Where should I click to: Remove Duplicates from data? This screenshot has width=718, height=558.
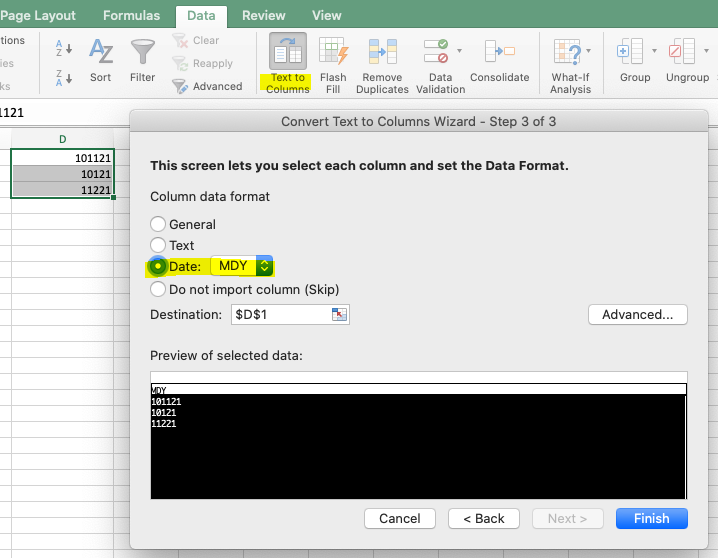click(x=382, y=65)
